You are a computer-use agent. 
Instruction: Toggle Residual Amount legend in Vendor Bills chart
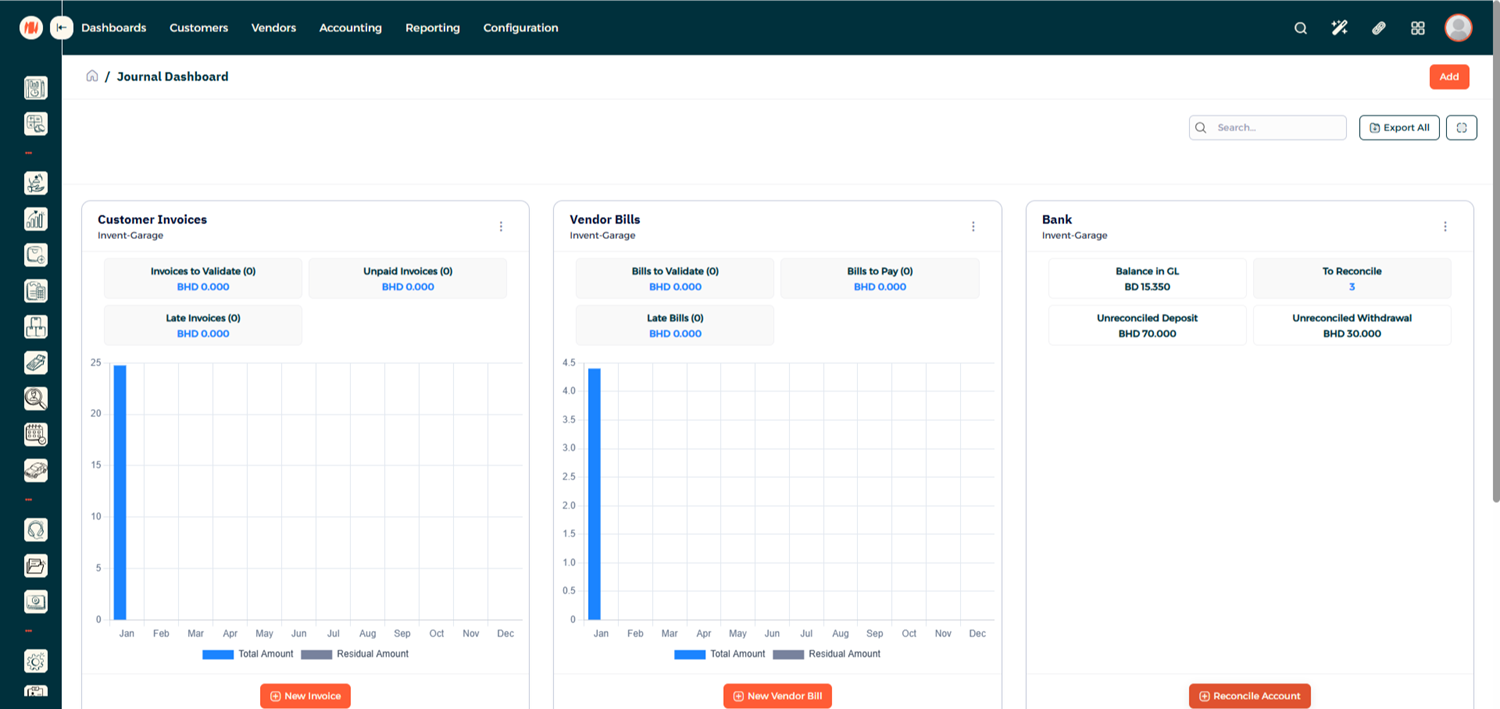tap(827, 654)
